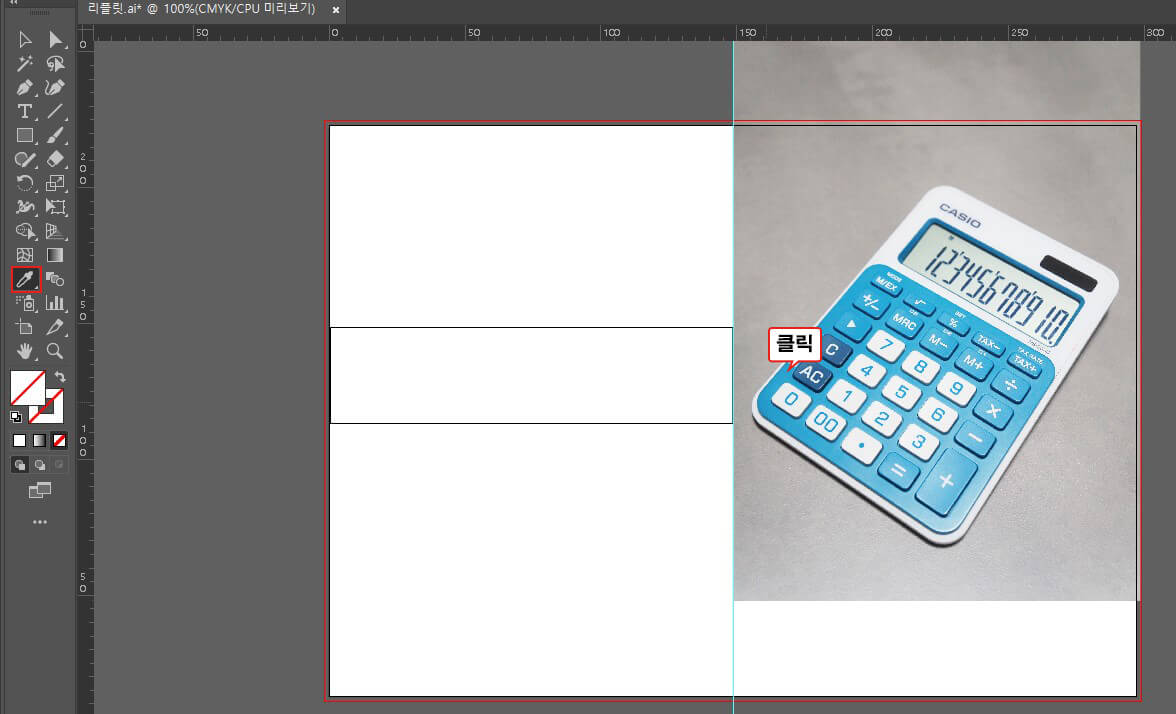Switch to Draw Behind mode
Viewport: 1176px width, 714px height.
point(40,465)
